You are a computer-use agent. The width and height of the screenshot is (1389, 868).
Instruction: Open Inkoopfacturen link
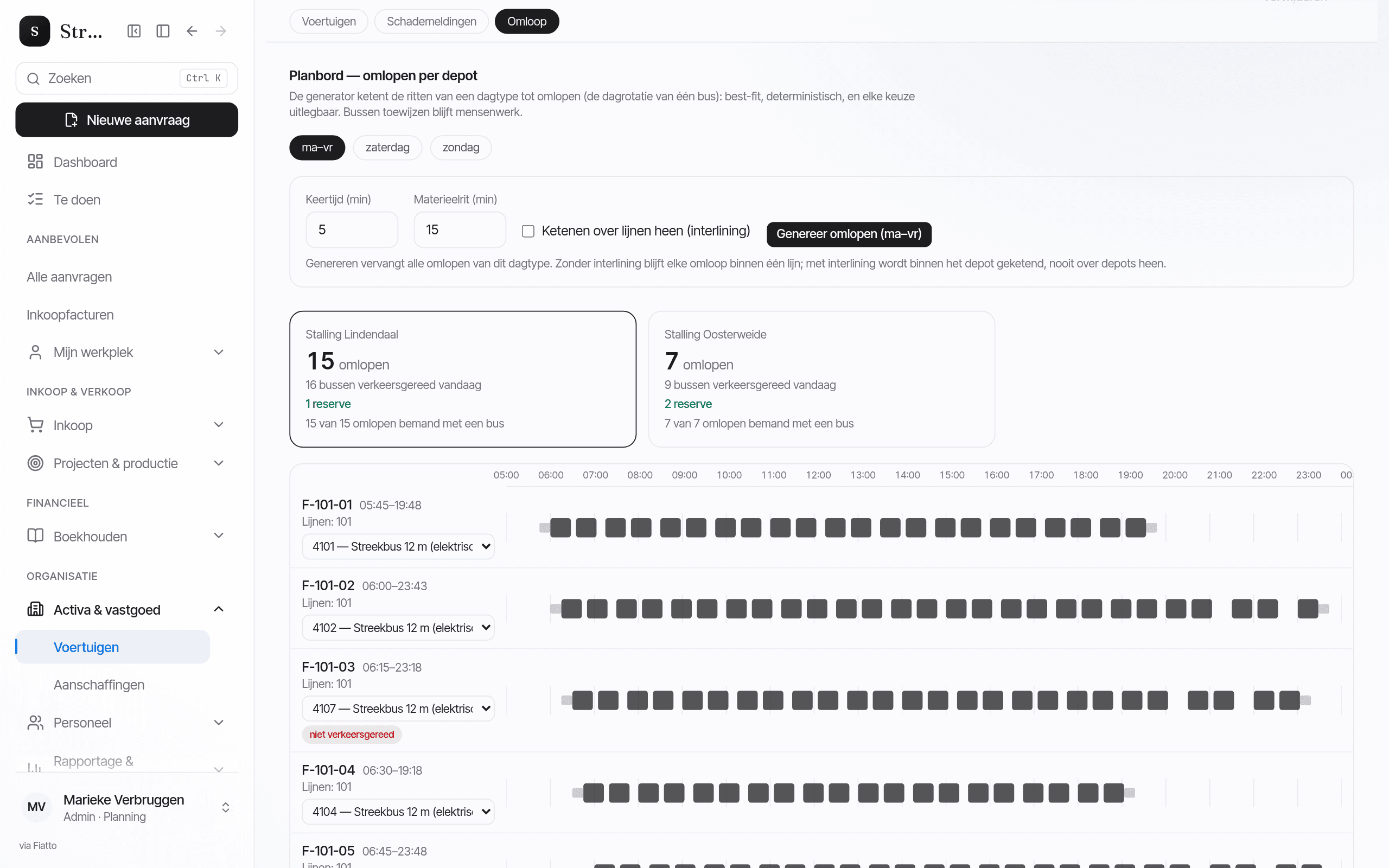[x=70, y=315]
